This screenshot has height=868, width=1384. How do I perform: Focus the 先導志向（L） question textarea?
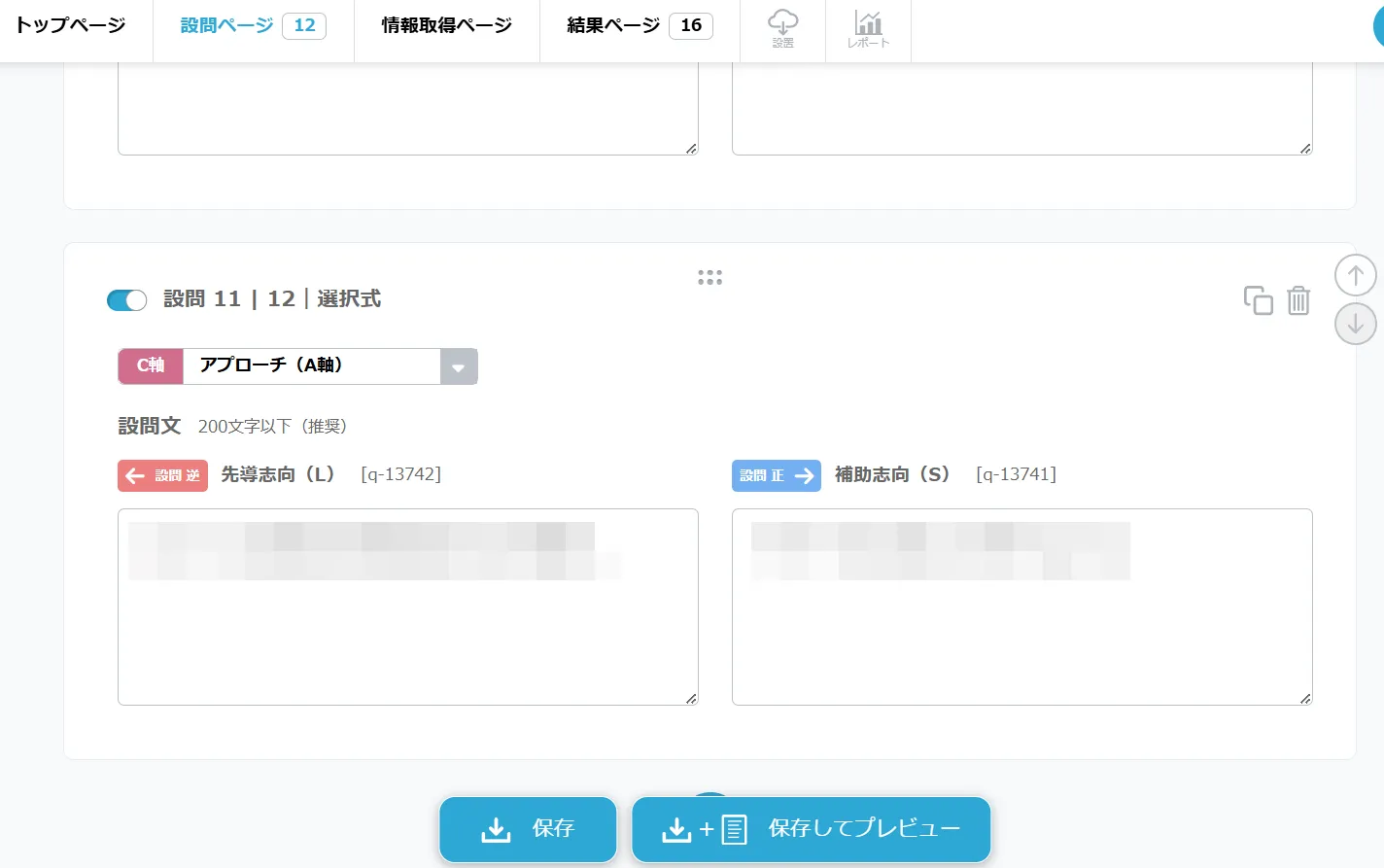tap(408, 607)
